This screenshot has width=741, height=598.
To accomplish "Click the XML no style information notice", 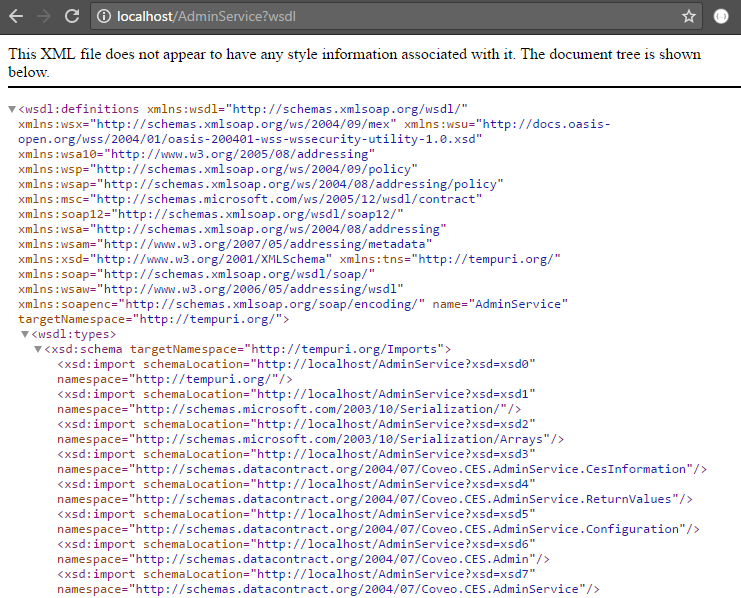I will pos(354,63).
